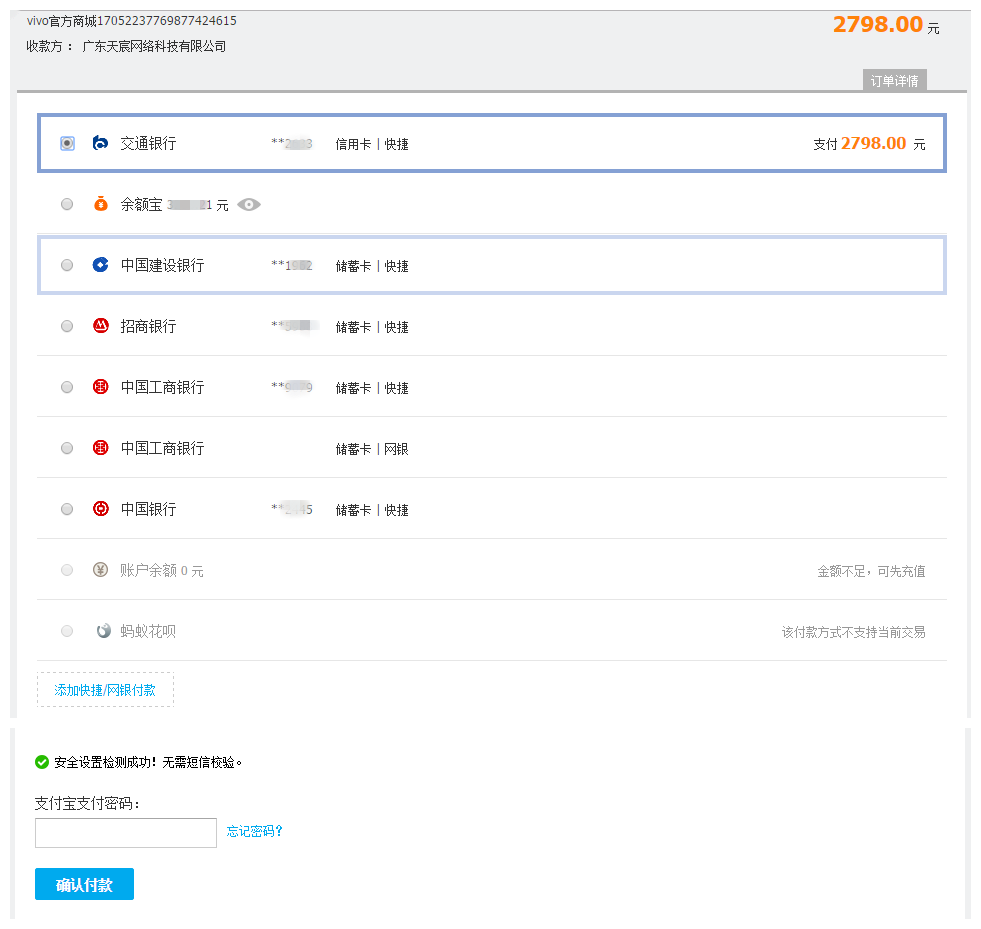Choose the 中国建设银行 radio button
The image size is (981, 929).
point(67,265)
